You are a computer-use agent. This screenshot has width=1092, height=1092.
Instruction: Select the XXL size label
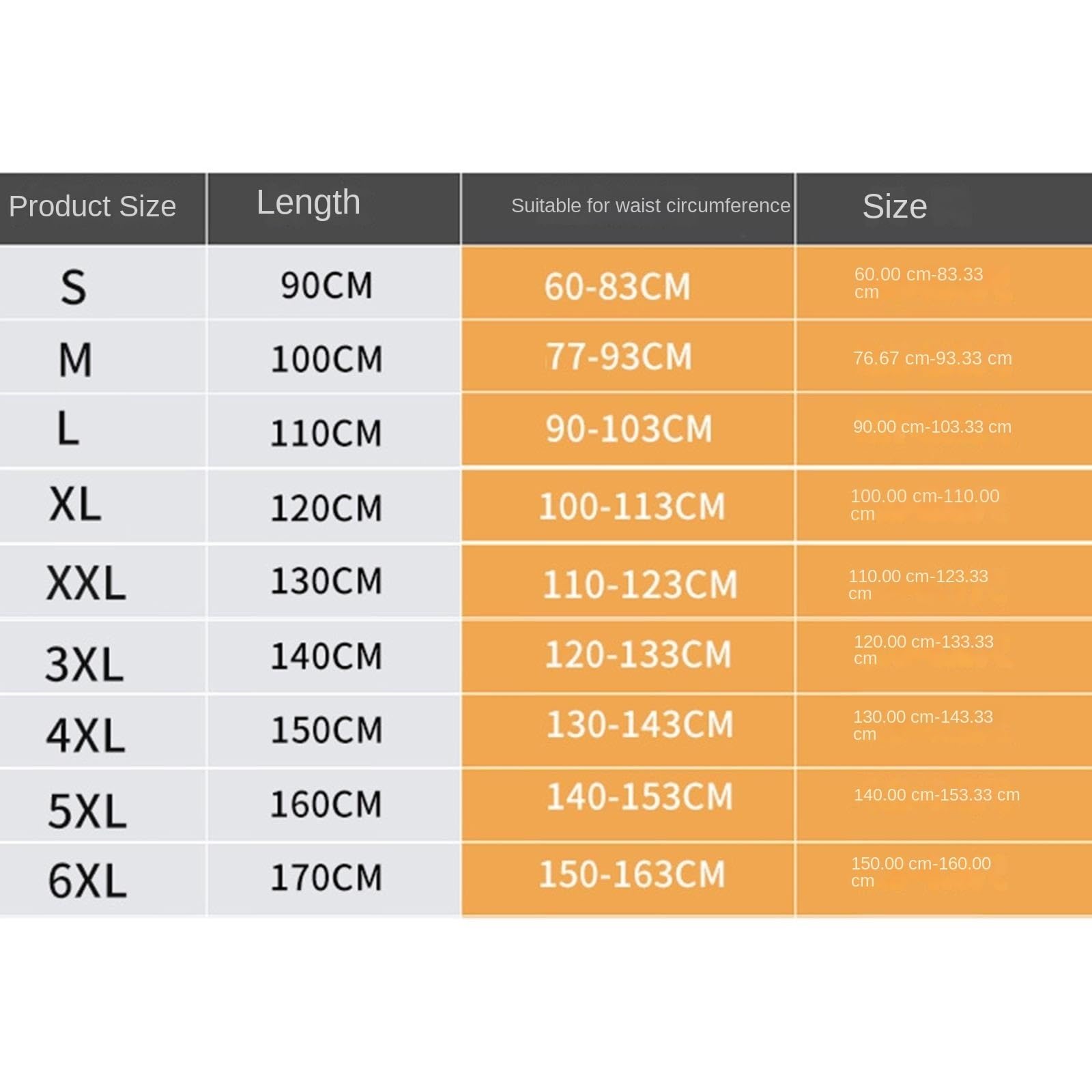(x=87, y=584)
